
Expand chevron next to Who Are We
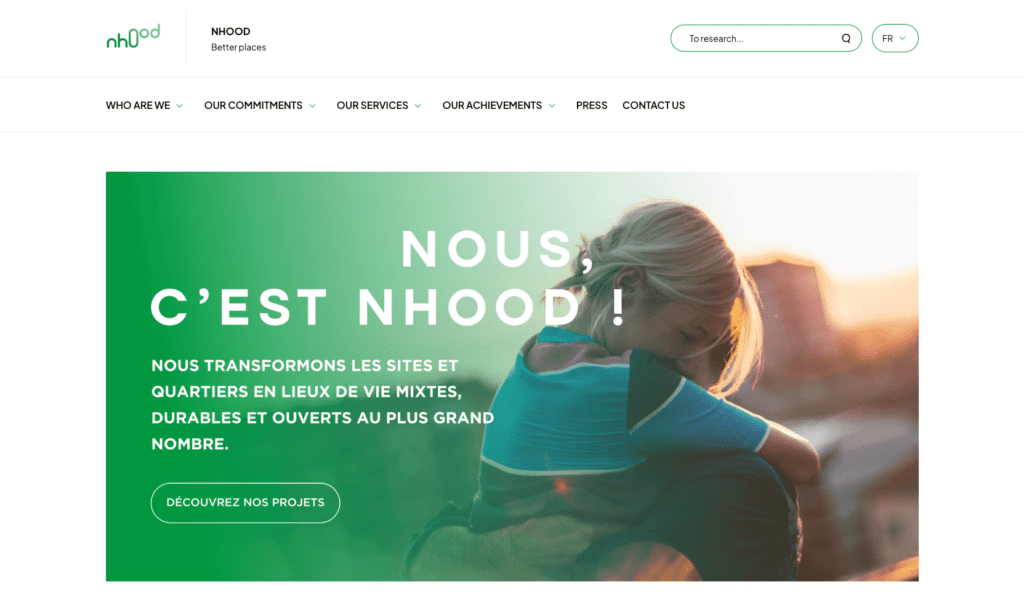point(180,106)
